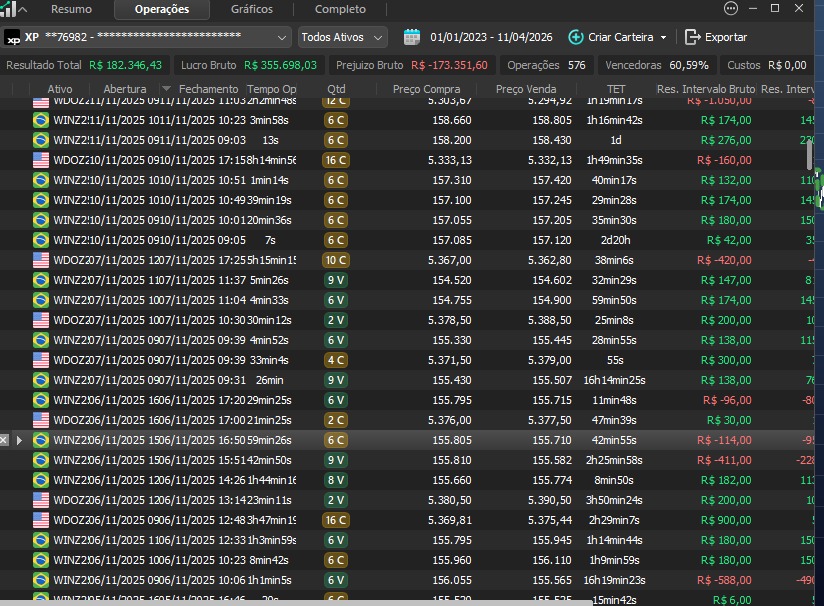
Task: Click the Exportar arrow icon
Action: (692, 37)
